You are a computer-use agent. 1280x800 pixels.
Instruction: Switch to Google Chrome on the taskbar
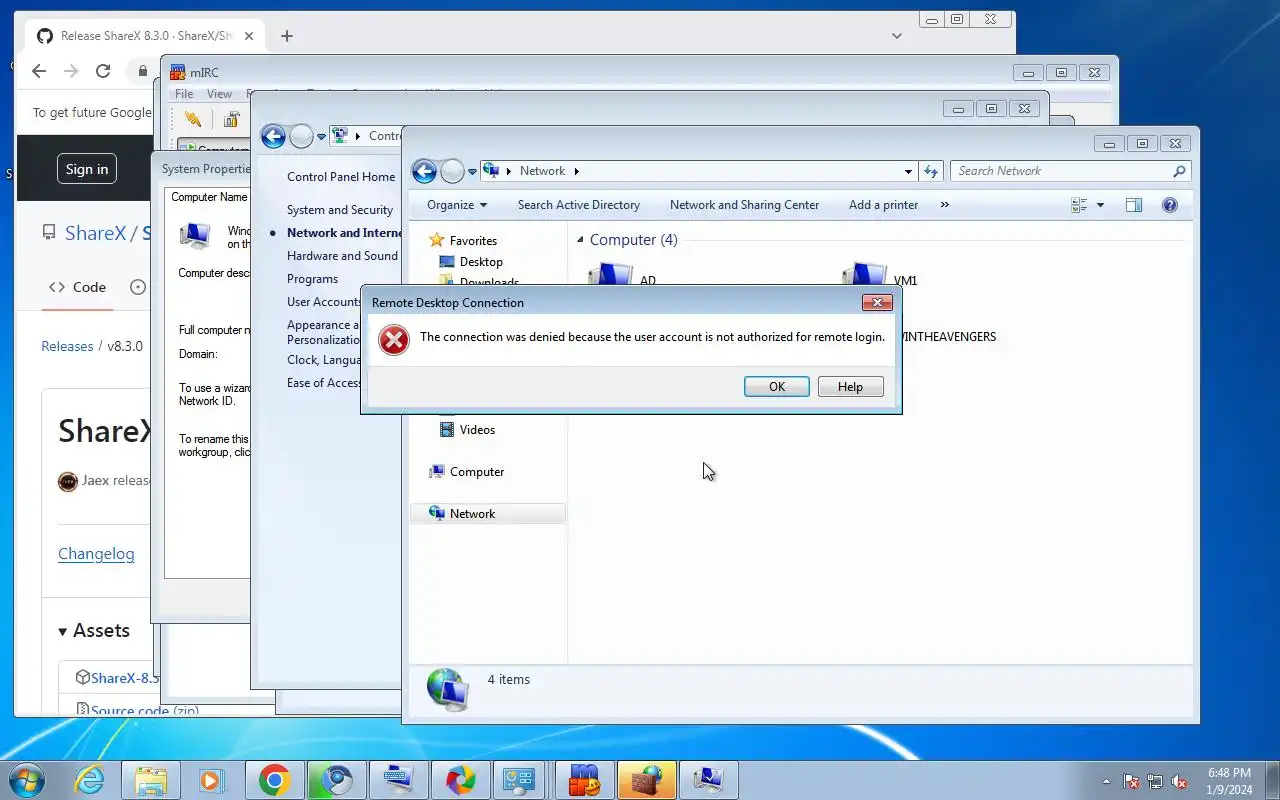pos(274,780)
